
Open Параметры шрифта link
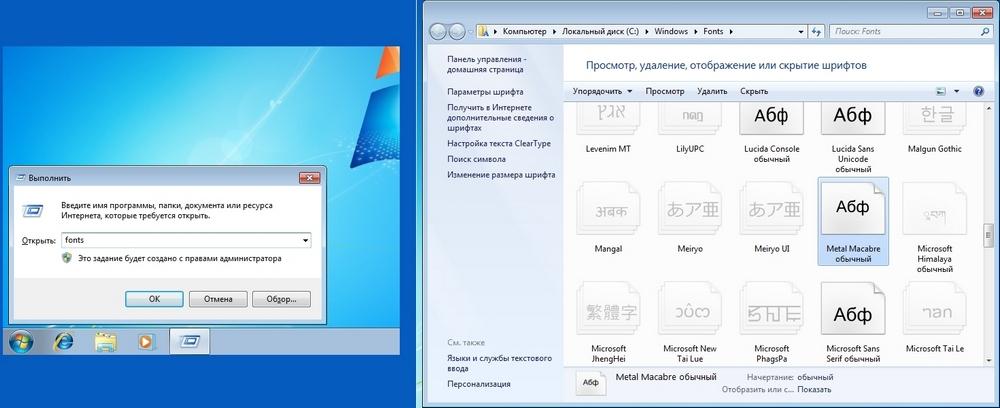(485, 91)
